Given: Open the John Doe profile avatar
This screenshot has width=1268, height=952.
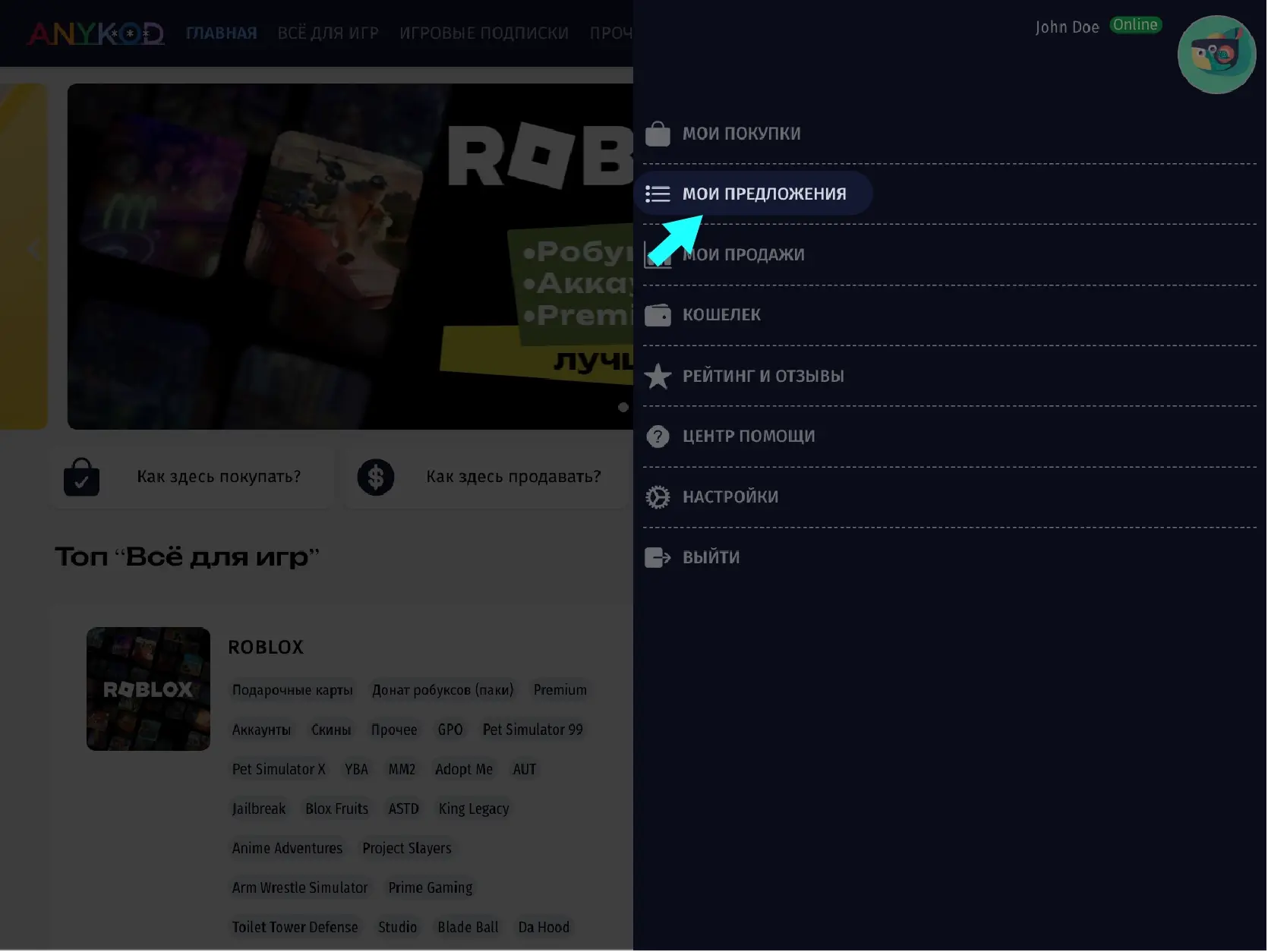Looking at the screenshot, I should (x=1216, y=55).
